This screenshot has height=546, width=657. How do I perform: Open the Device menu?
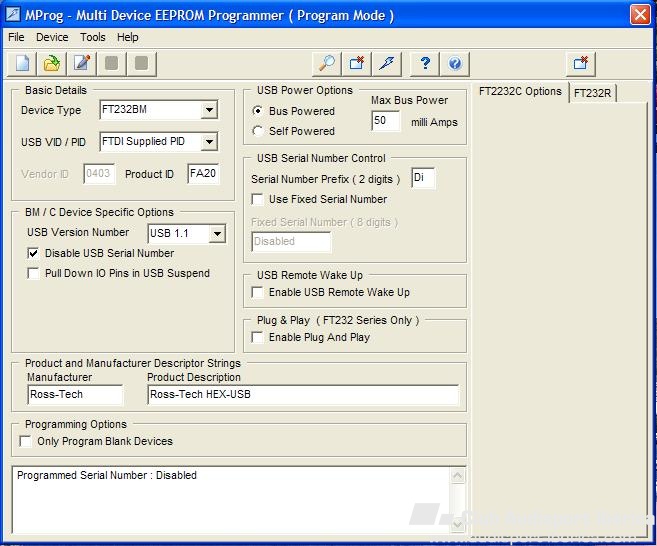coord(52,37)
